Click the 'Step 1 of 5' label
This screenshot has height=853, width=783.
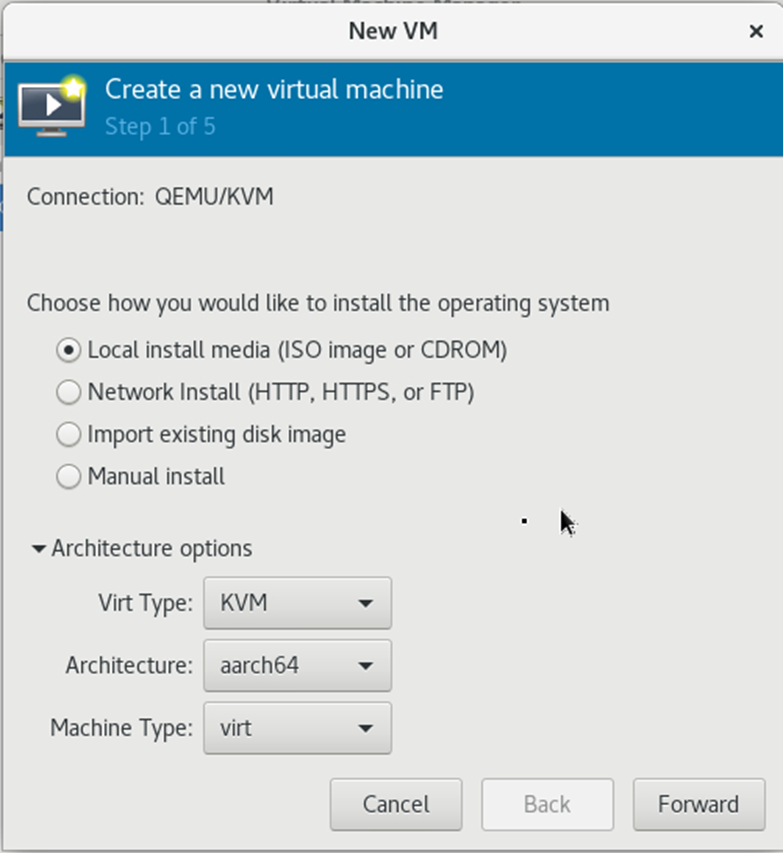160,127
